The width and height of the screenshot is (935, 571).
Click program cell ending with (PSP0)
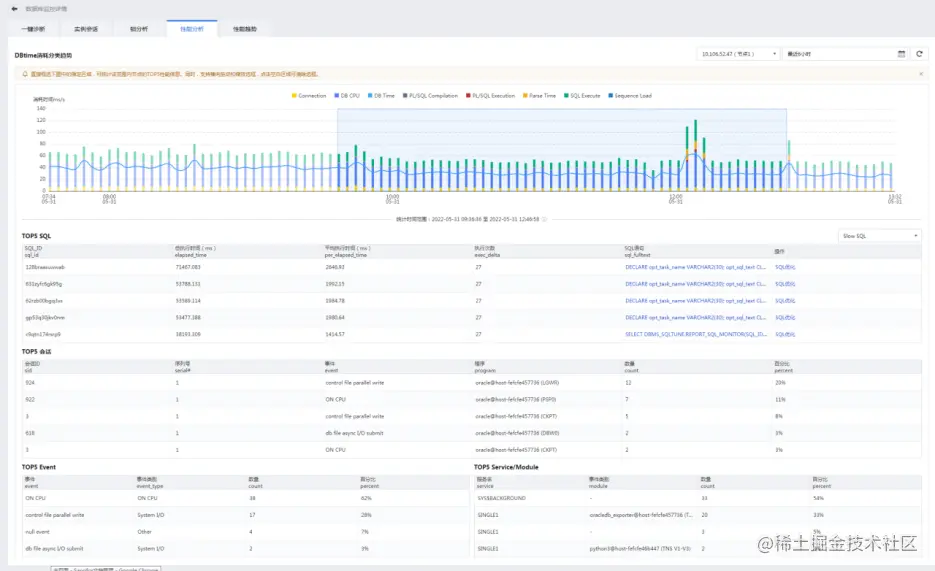tap(516, 399)
